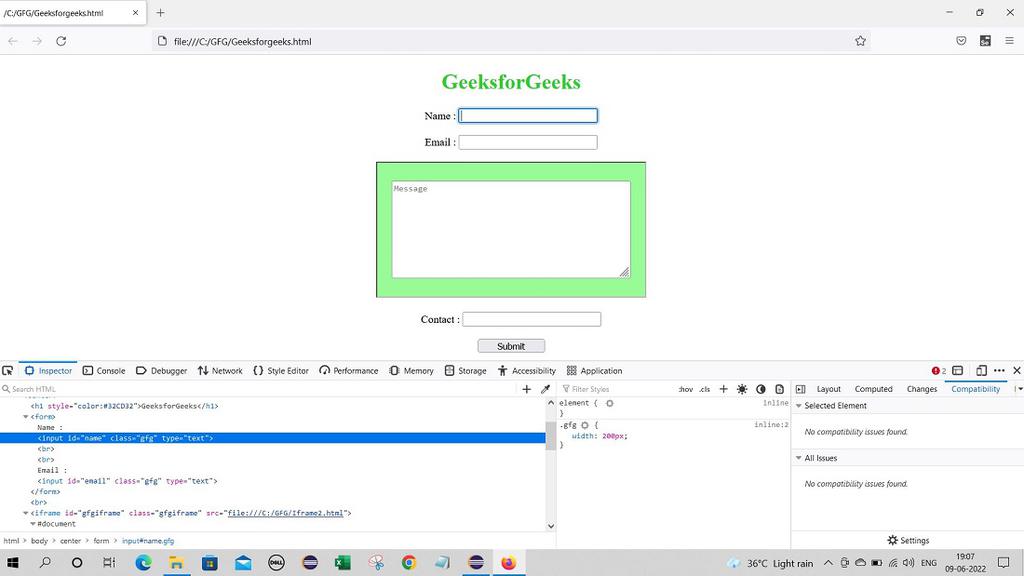Image resolution: width=1024 pixels, height=576 pixels.
Task: Switch sidebar to the Computed tab
Action: point(873,389)
